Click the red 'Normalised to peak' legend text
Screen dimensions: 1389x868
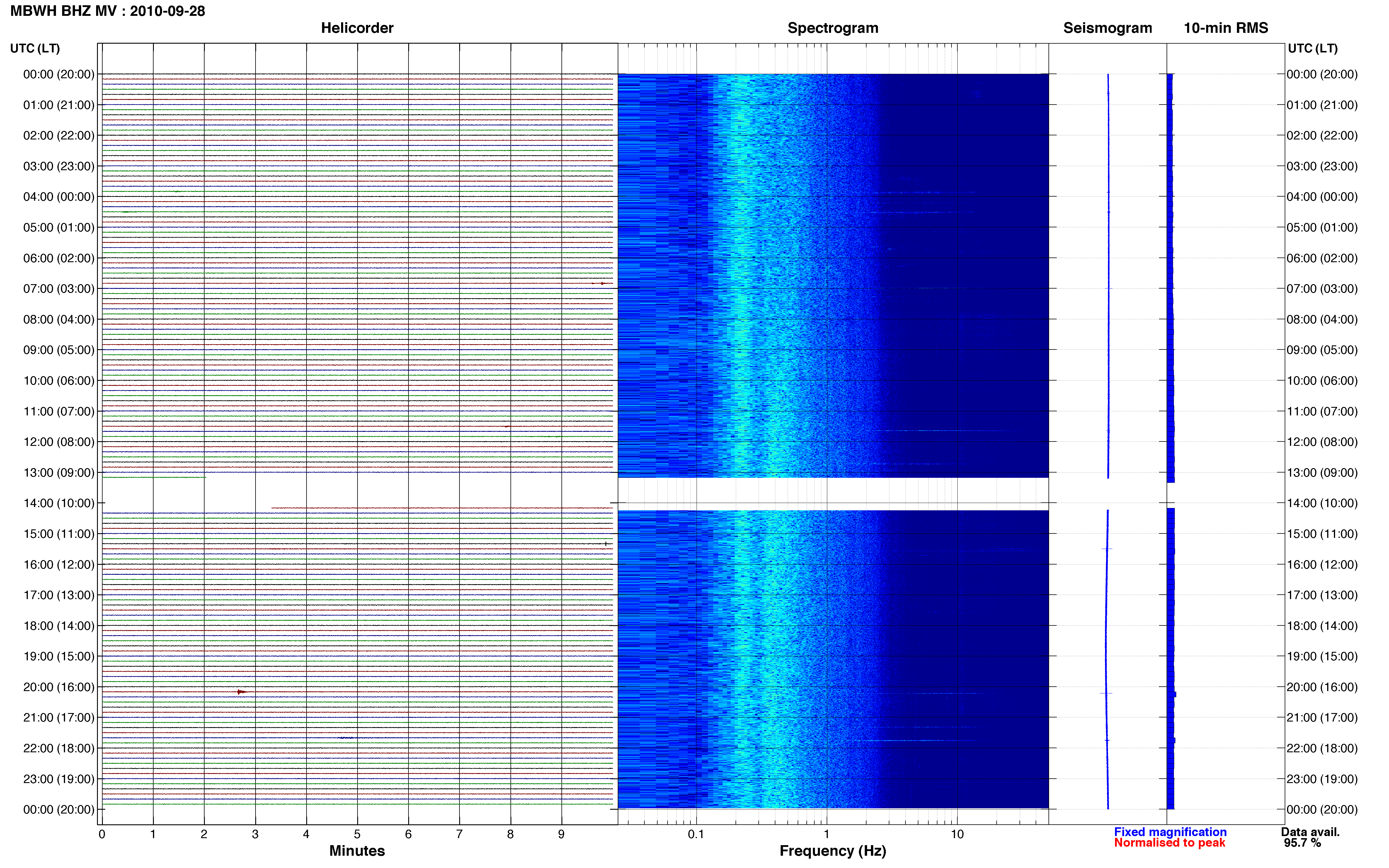coord(1169,843)
